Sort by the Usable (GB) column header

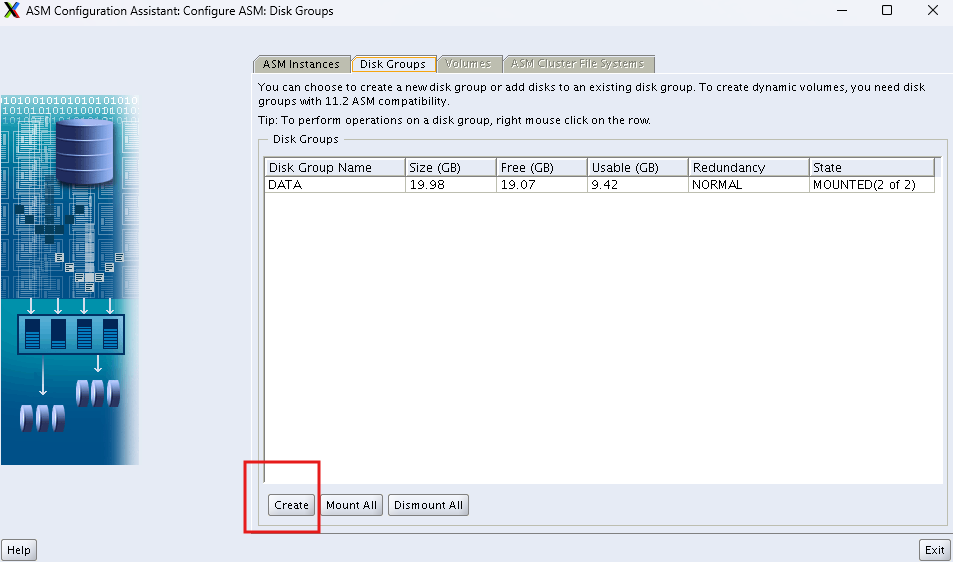click(x=638, y=167)
